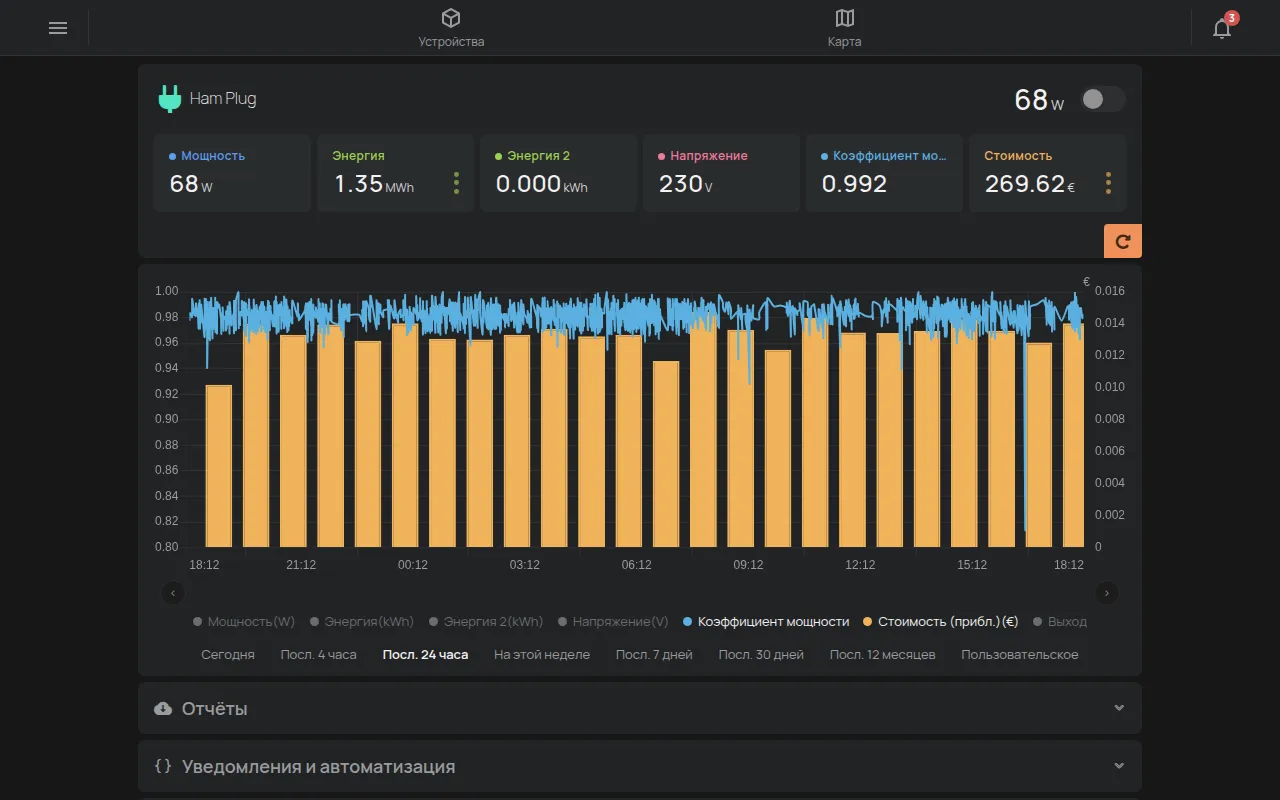The height and width of the screenshot is (800, 1280).
Task: Toggle the Ham Plug power switch
Action: point(1103,99)
